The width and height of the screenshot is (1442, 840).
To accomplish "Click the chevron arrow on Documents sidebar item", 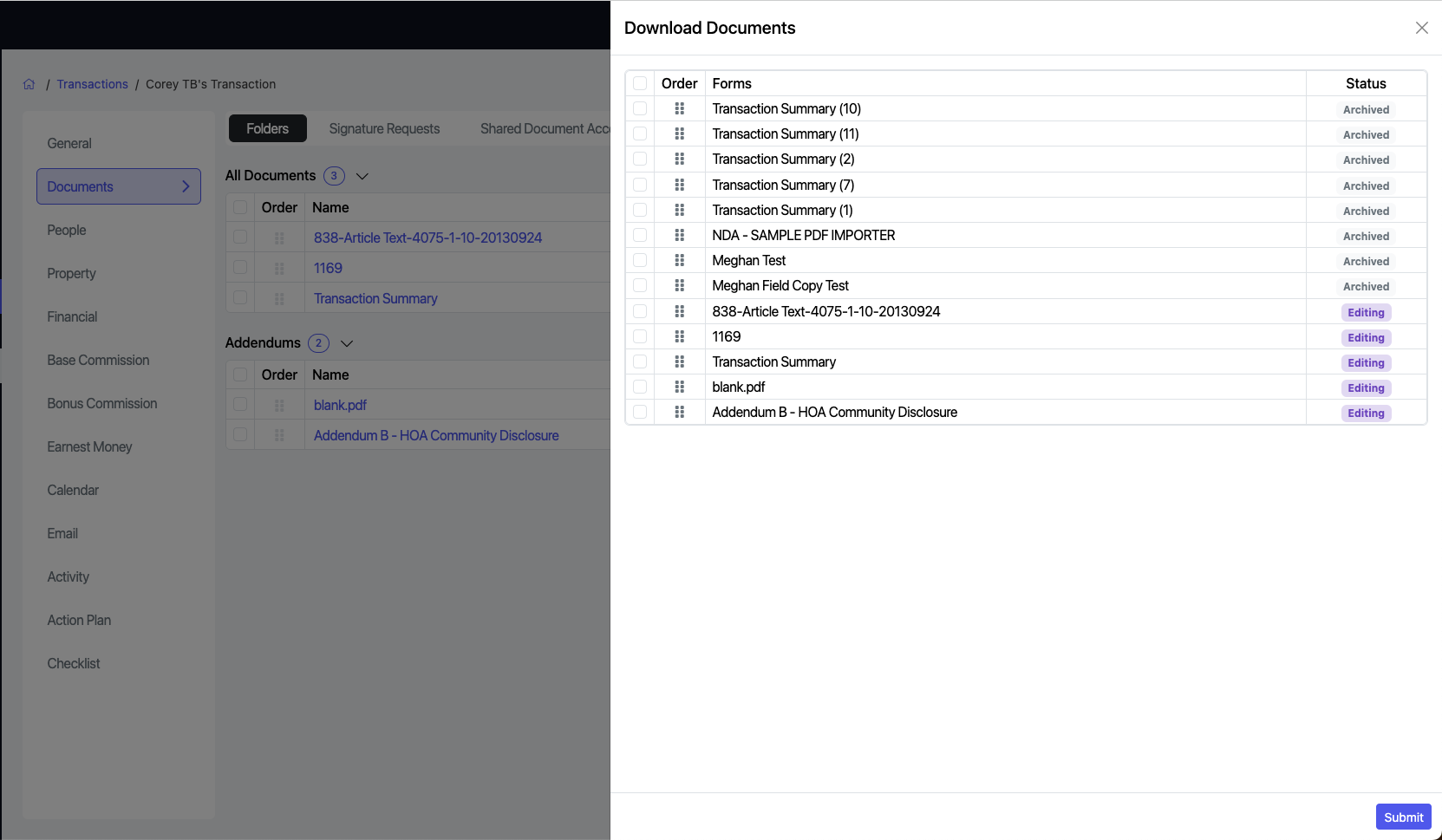I will [x=186, y=186].
